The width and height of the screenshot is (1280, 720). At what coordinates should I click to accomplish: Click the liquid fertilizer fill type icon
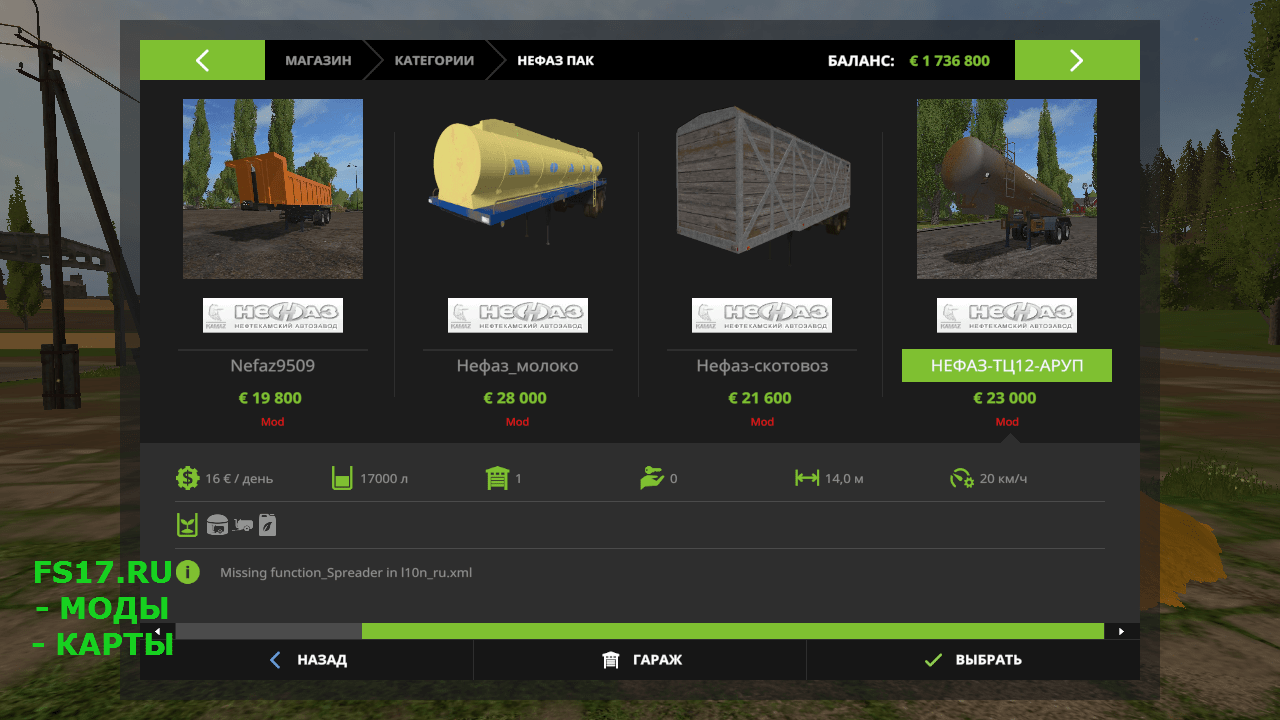coord(187,525)
